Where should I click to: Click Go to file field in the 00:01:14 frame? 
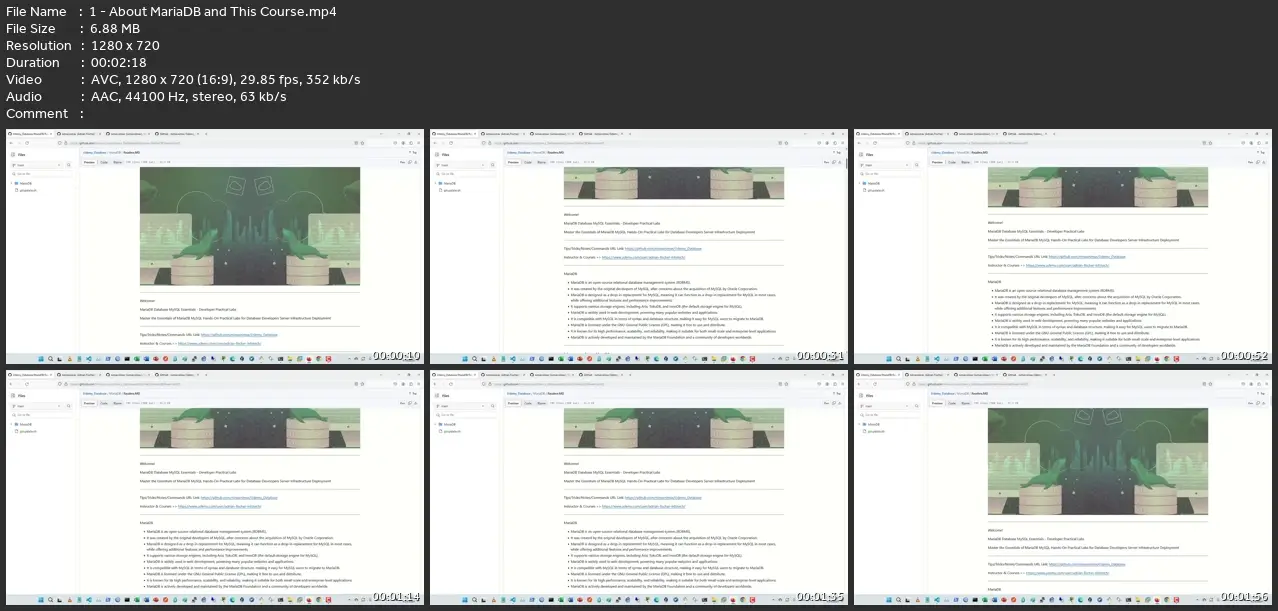click(x=42, y=415)
